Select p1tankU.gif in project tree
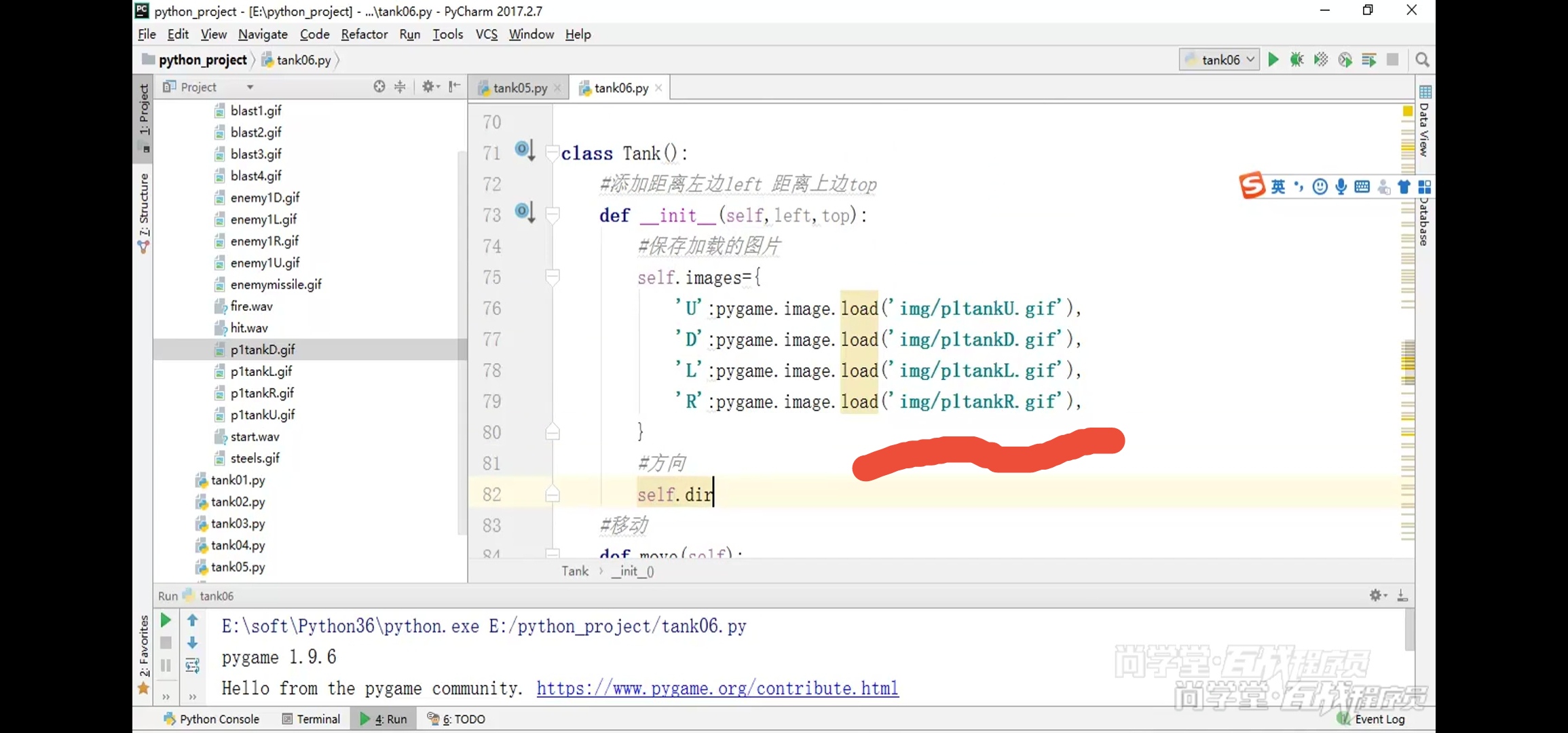The image size is (1568, 733). tap(263, 415)
